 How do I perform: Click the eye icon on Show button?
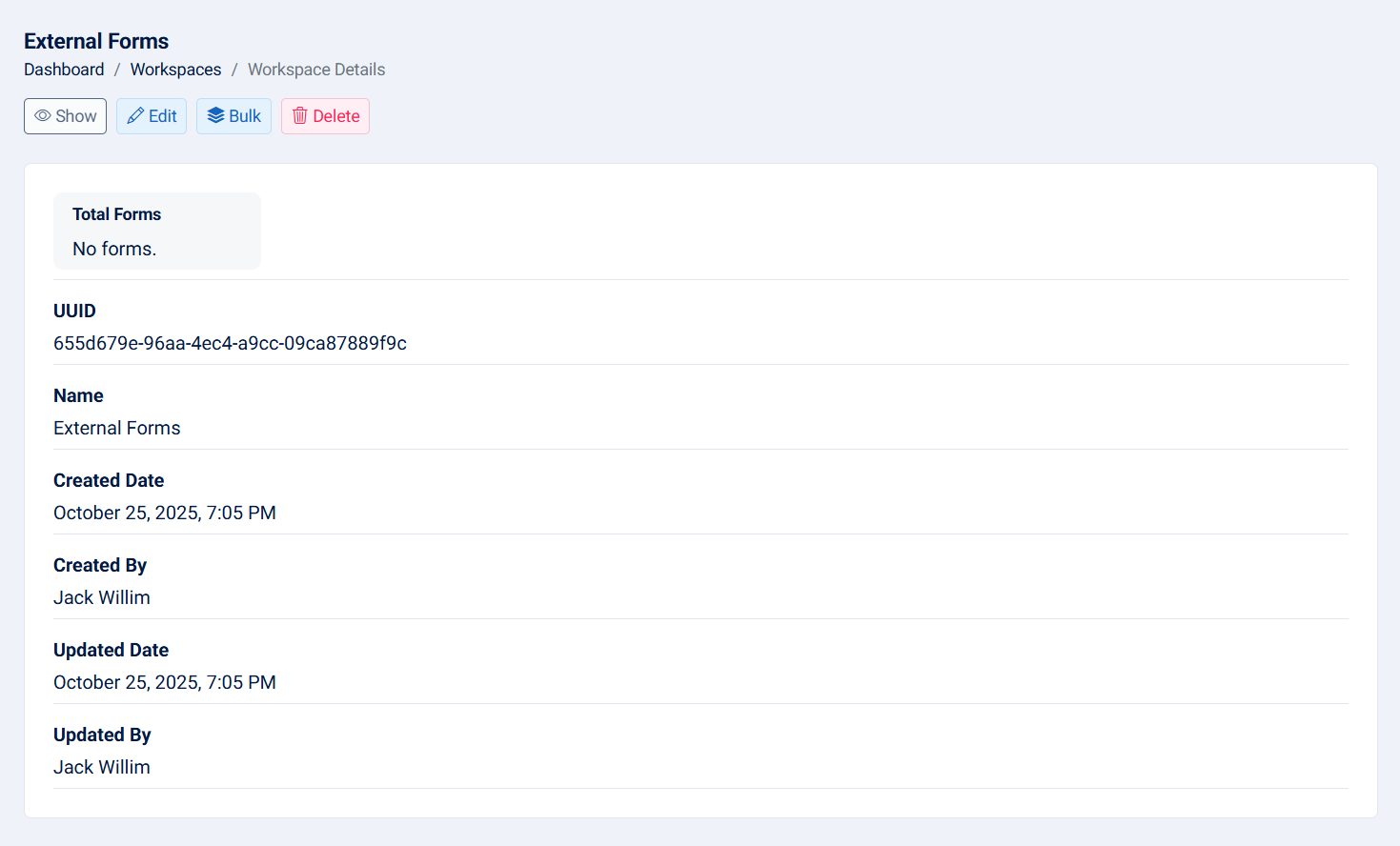(43, 116)
